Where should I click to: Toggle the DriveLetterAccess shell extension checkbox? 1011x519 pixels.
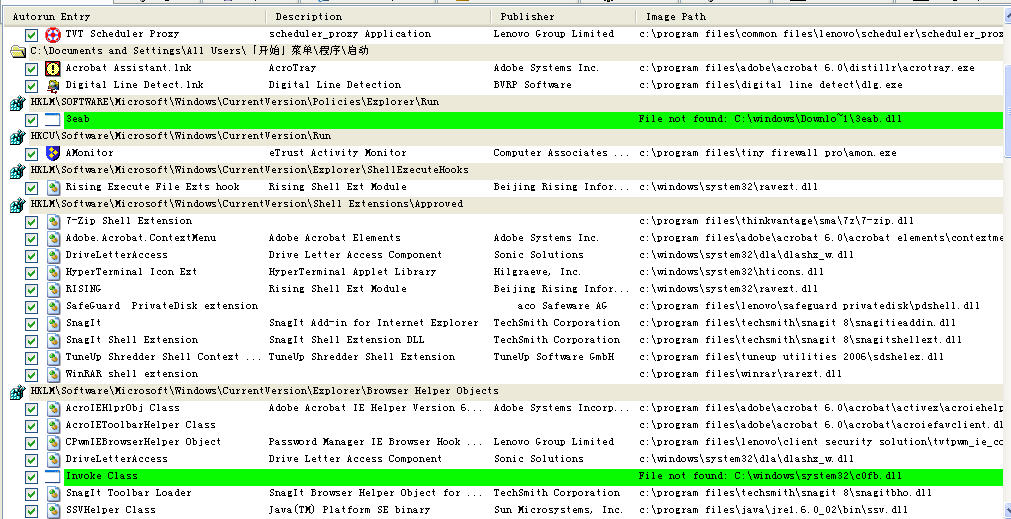pos(31,256)
